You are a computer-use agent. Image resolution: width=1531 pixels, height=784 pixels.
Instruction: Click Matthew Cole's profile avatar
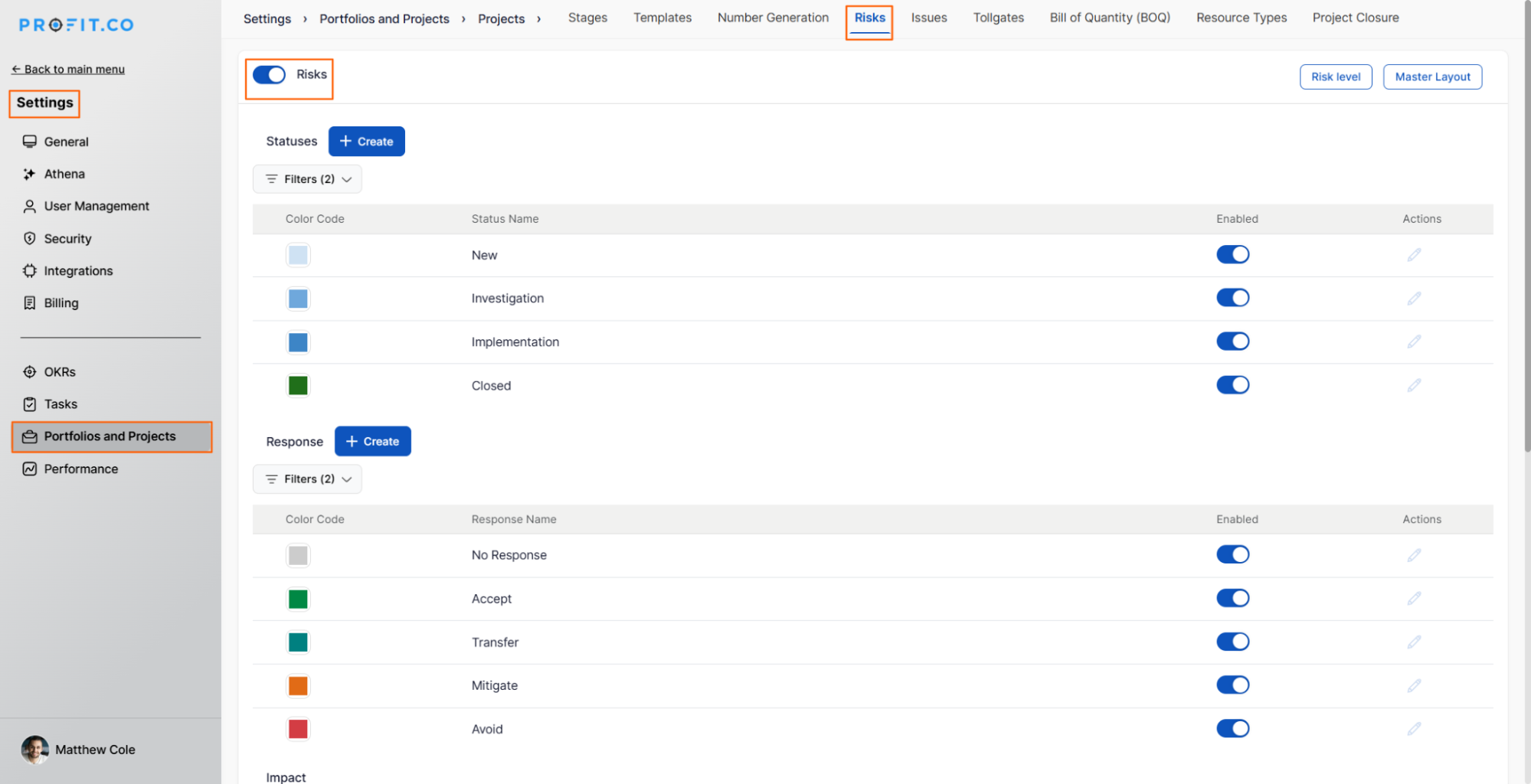tap(34, 750)
